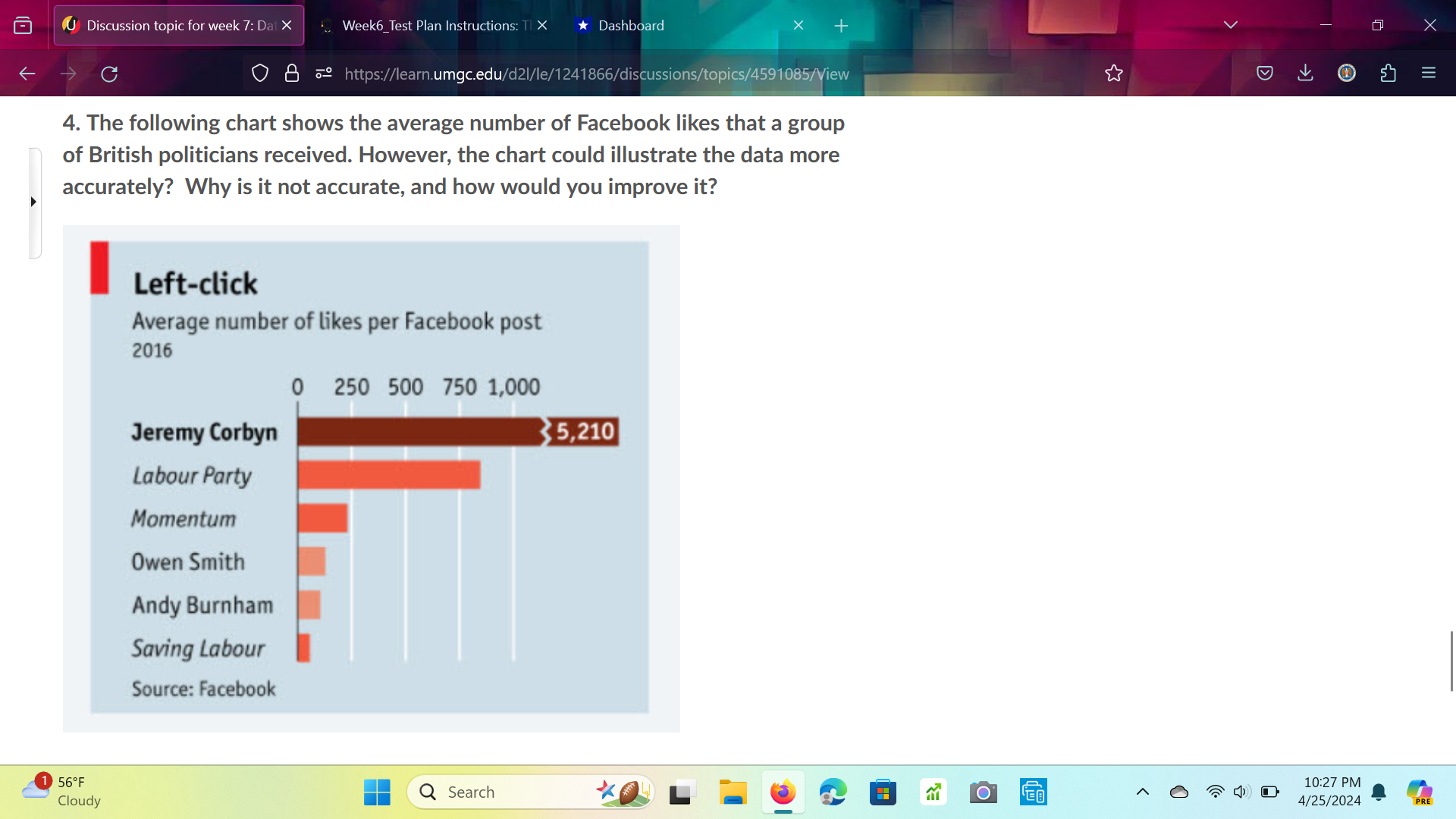
Task: Open a new browser tab
Action: point(841,25)
